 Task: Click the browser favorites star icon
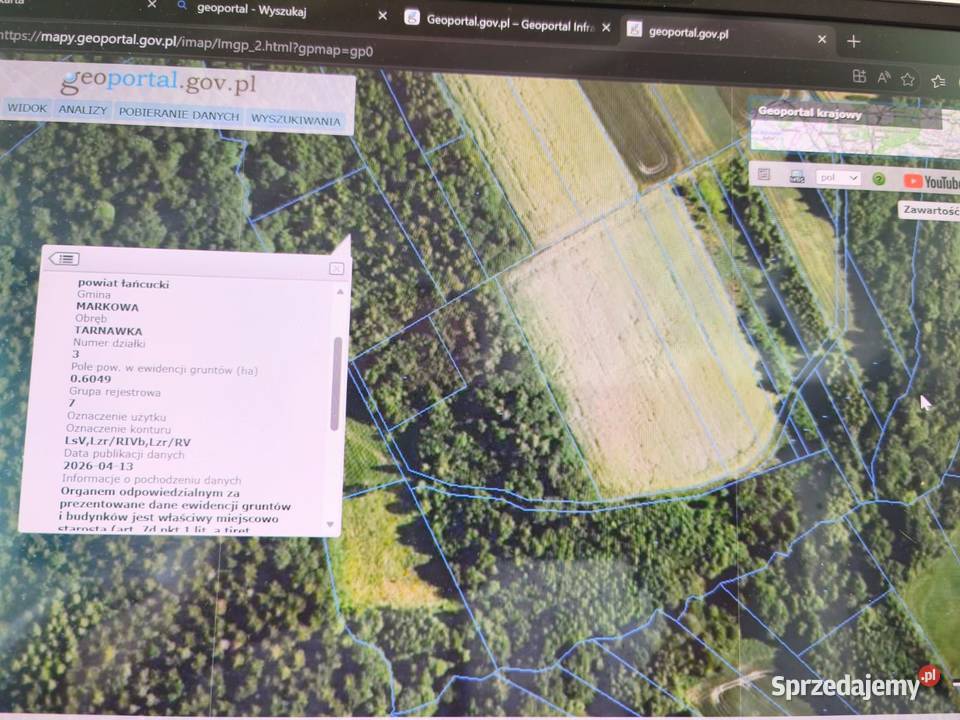[907, 80]
